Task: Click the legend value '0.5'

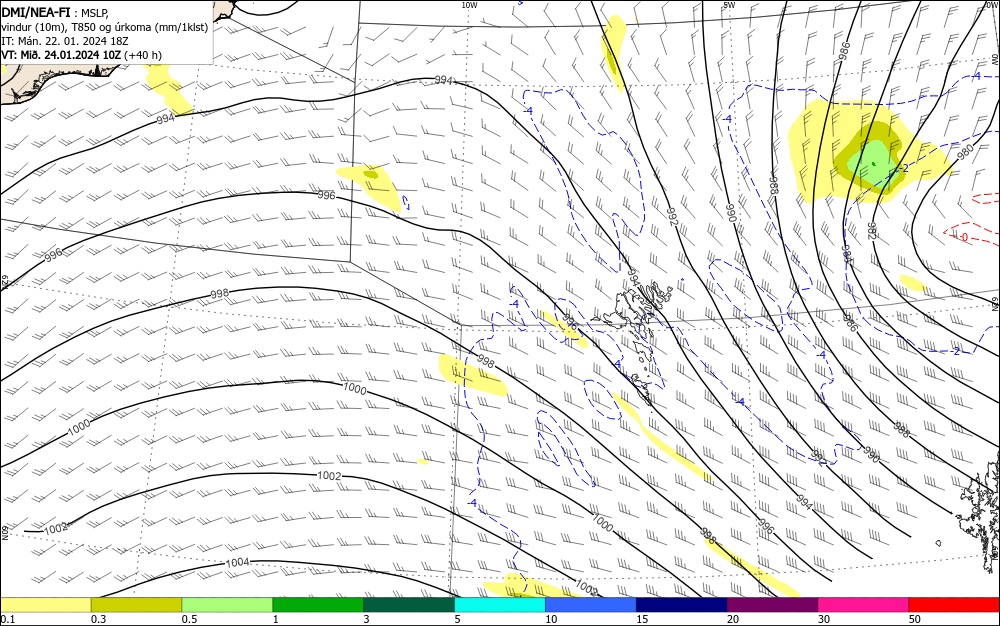Action: 189,619
